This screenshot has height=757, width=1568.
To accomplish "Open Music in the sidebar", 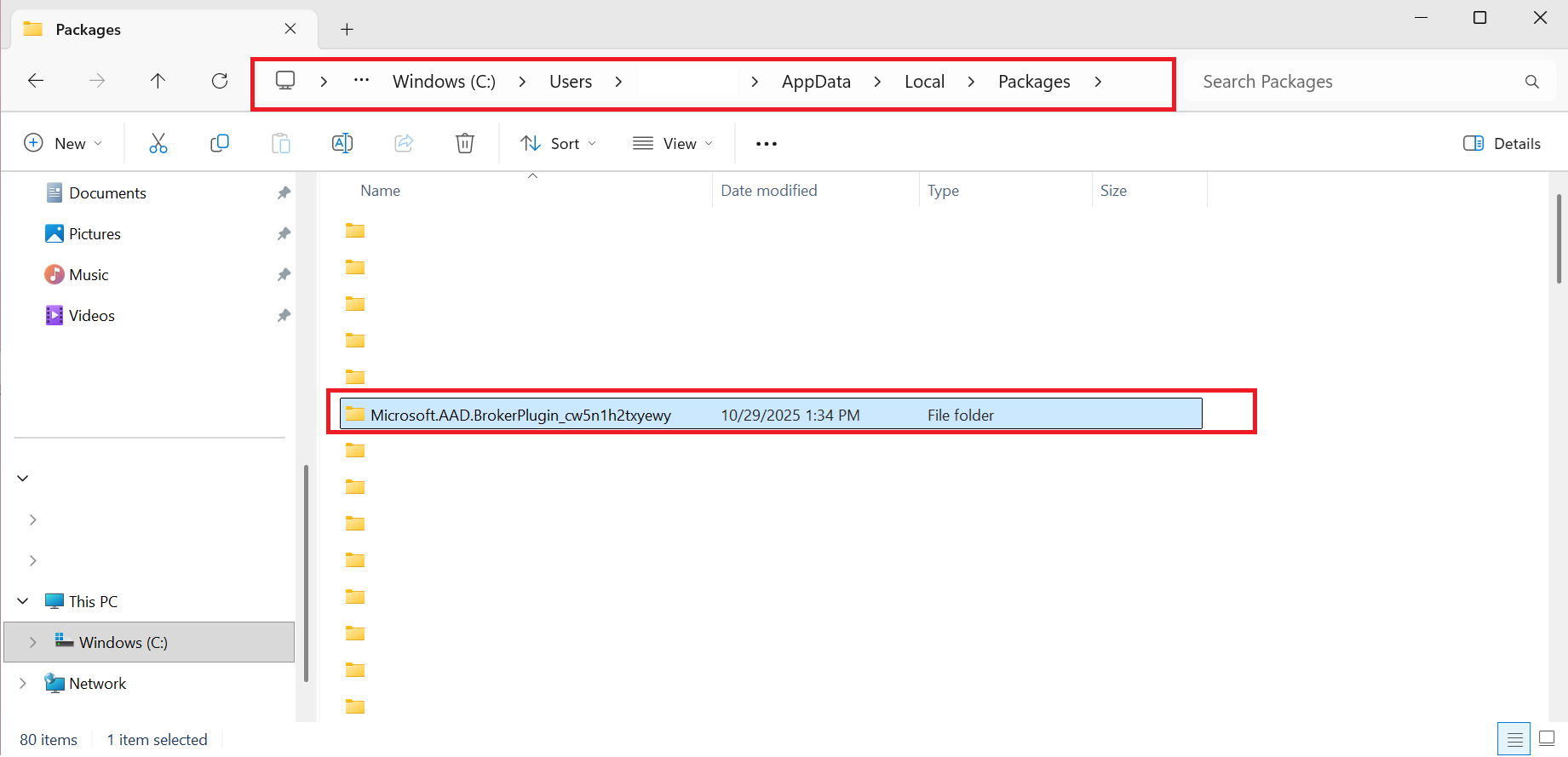I will coord(89,275).
